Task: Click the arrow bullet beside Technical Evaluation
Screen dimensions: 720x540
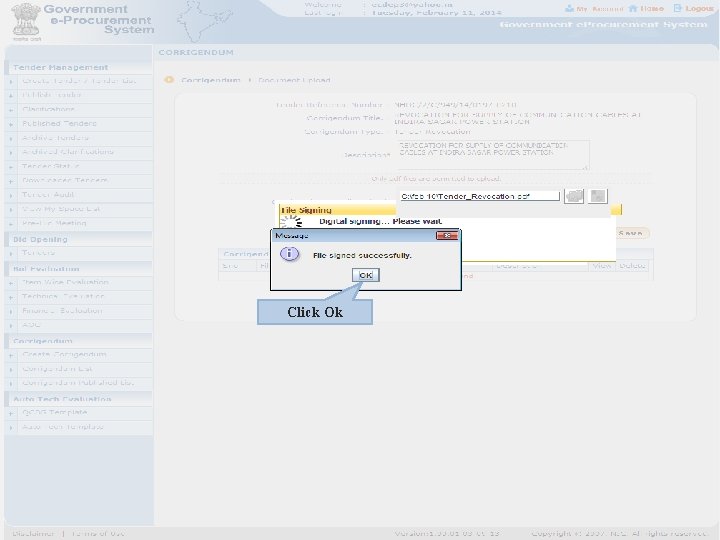Action: point(11,297)
